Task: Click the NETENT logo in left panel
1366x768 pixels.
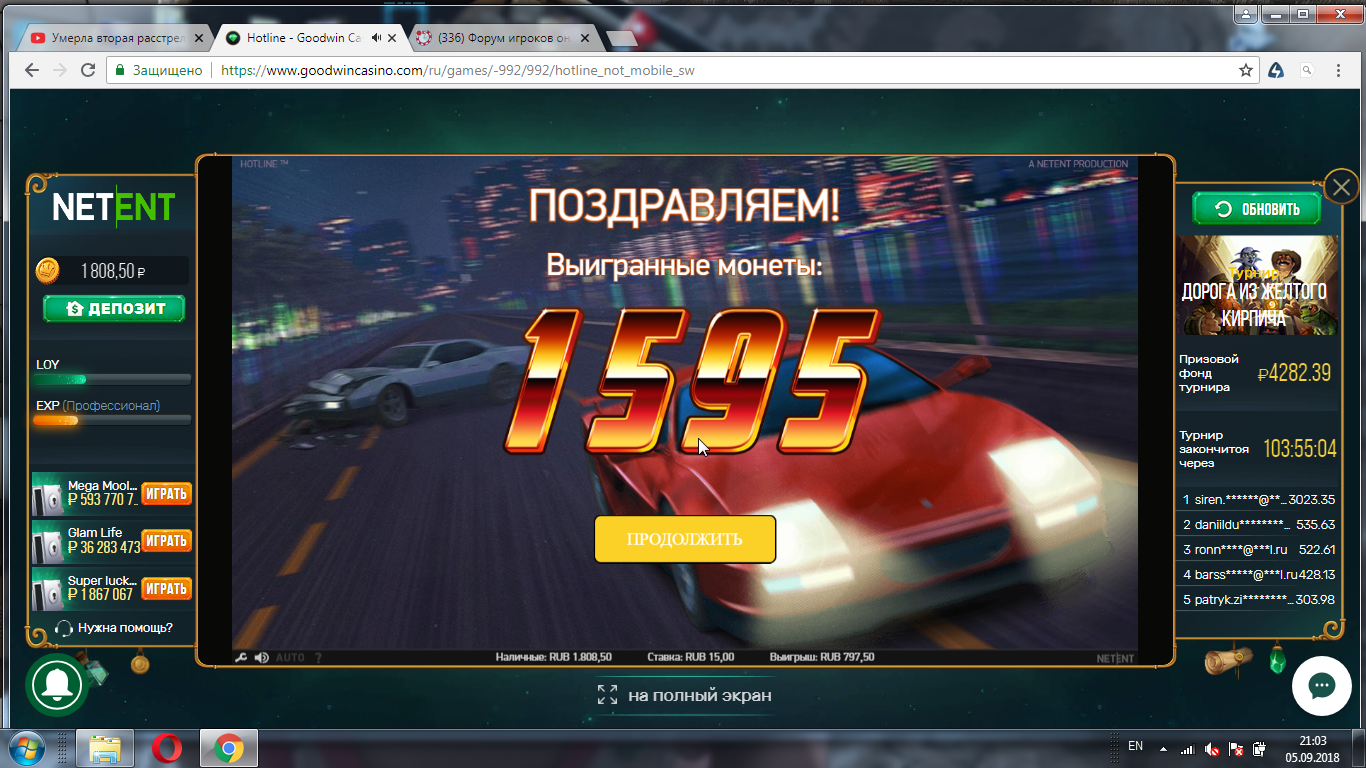Action: [x=114, y=207]
